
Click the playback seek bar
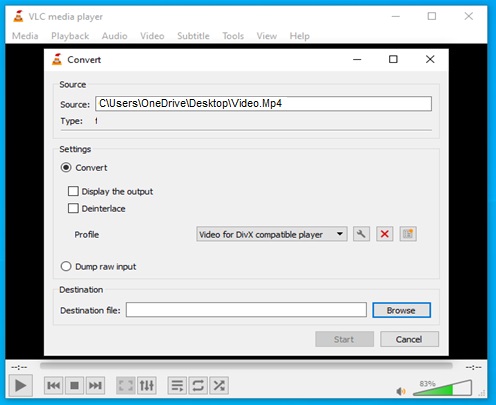[246, 366]
